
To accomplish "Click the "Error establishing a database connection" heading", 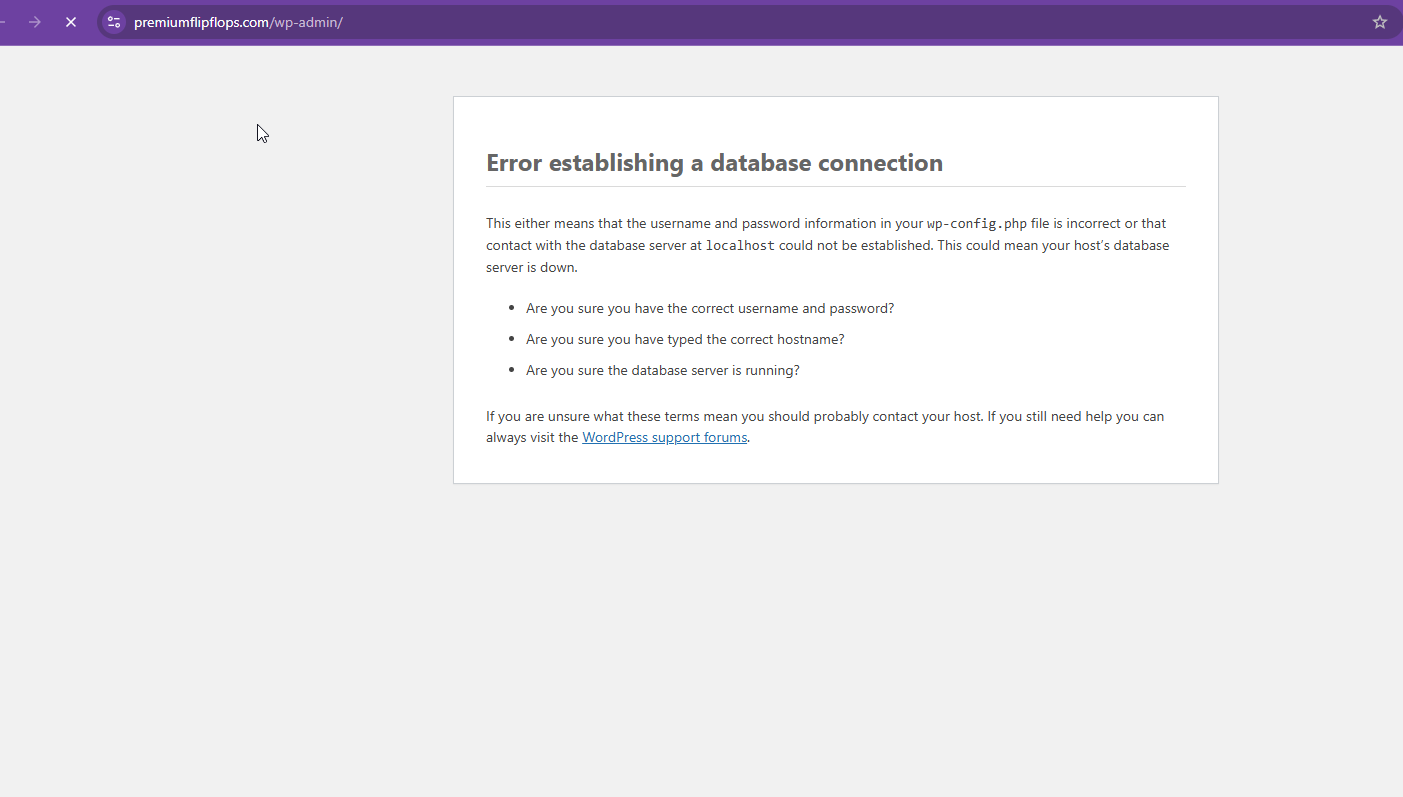I will tap(714, 163).
